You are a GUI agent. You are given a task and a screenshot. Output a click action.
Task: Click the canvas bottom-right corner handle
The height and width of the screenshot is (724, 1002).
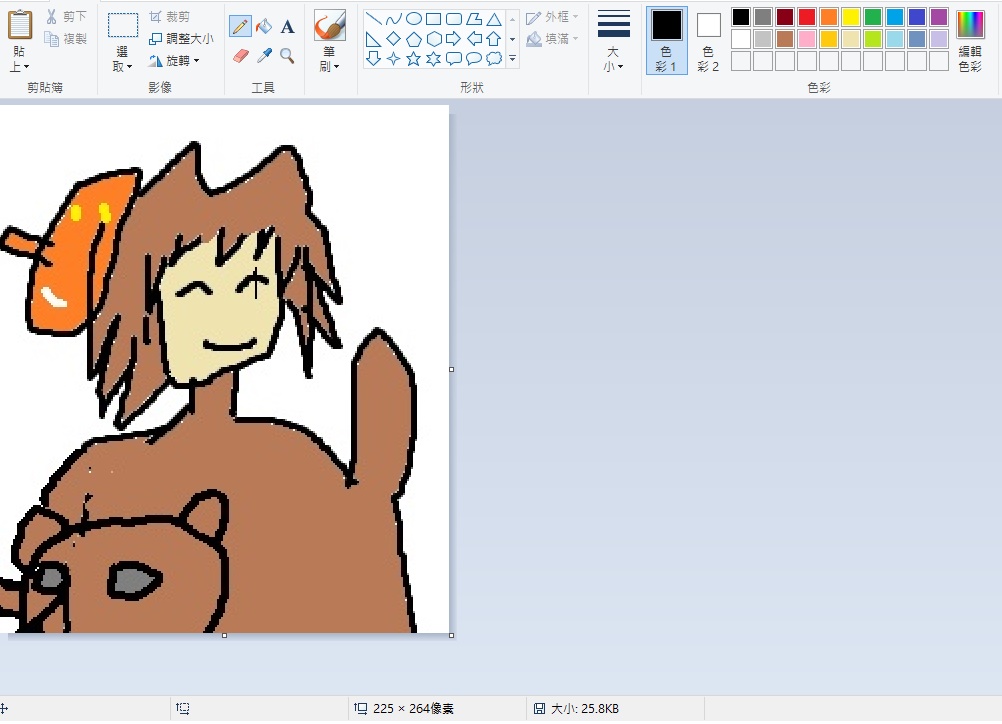[x=452, y=635]
